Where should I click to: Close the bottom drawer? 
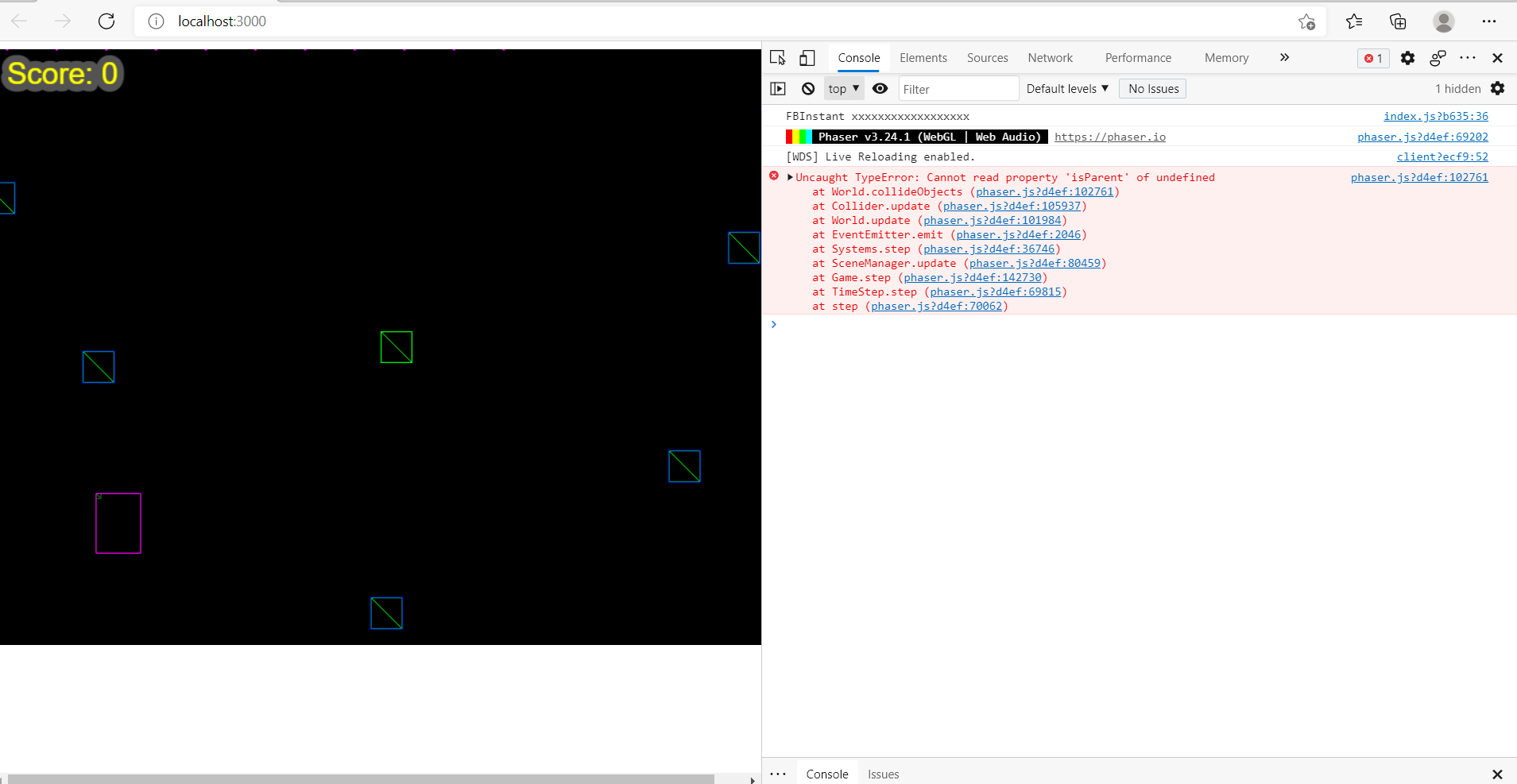point(1497,774)
